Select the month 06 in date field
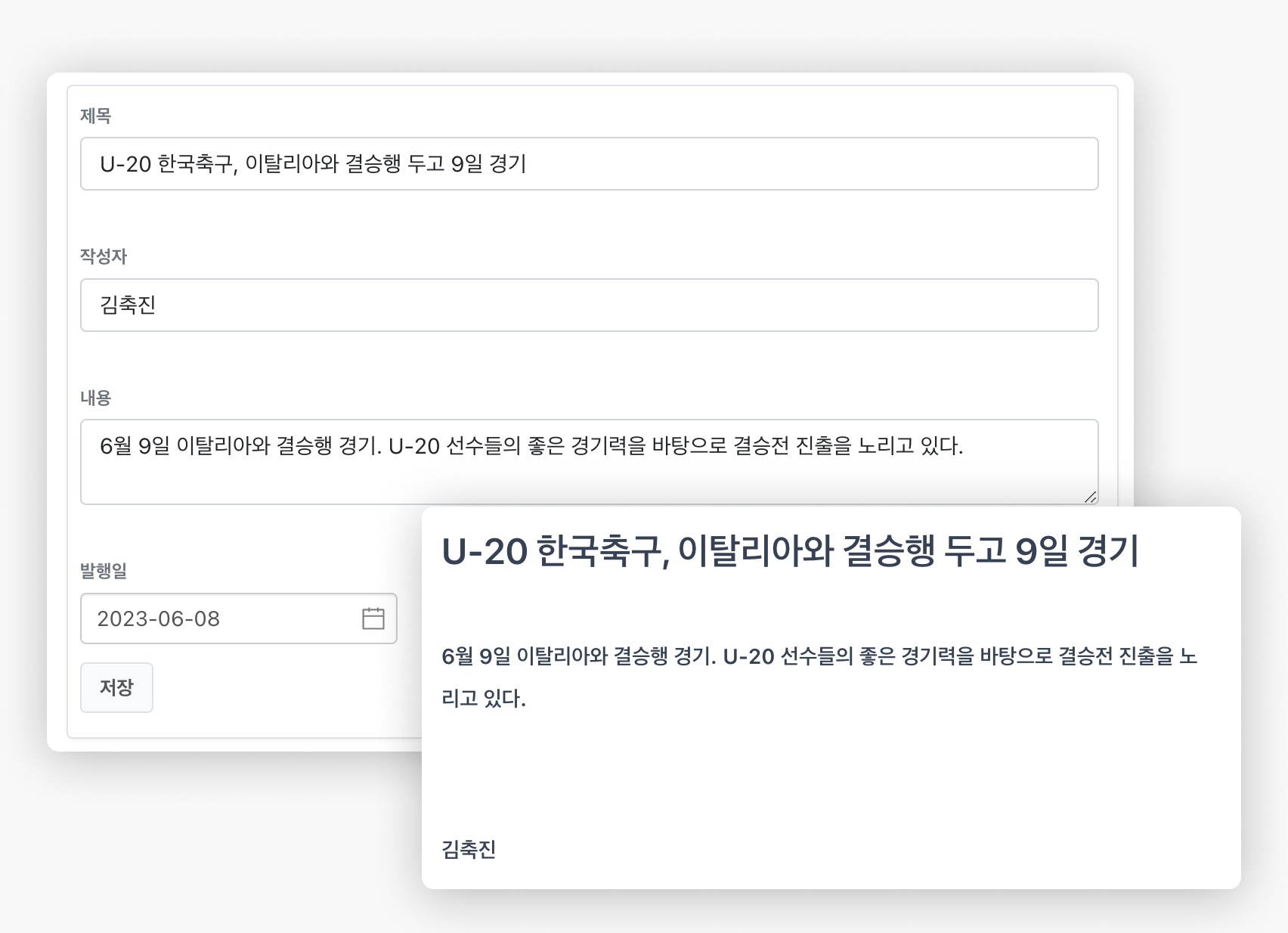The height and width of the screenshot is (933, 1288). (x=170, y=618)
